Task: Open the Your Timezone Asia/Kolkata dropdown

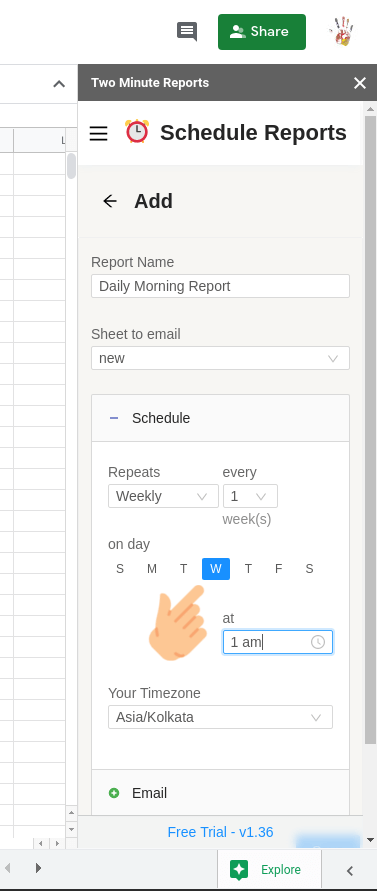Action: 220,717
